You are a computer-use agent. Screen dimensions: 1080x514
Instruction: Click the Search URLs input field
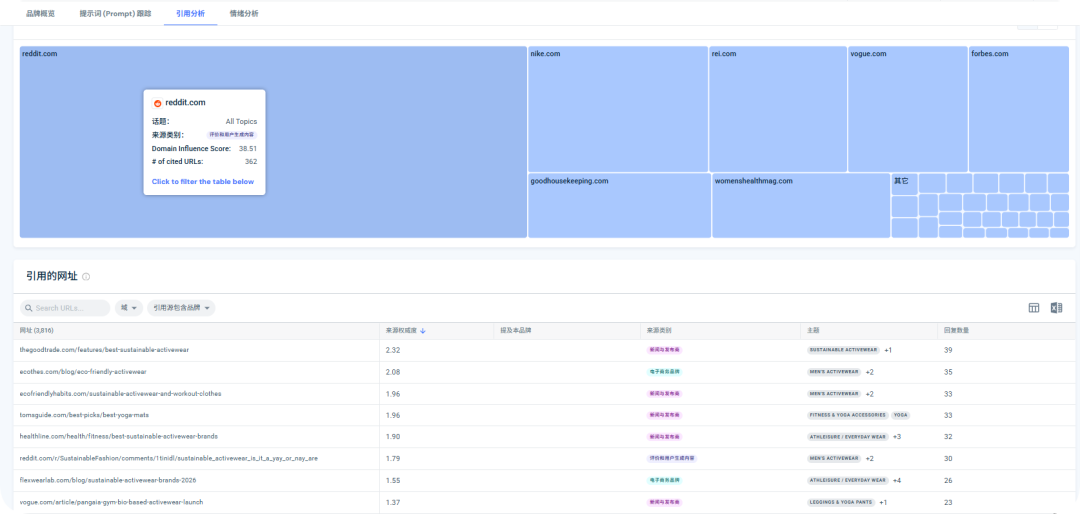(65, 308)
